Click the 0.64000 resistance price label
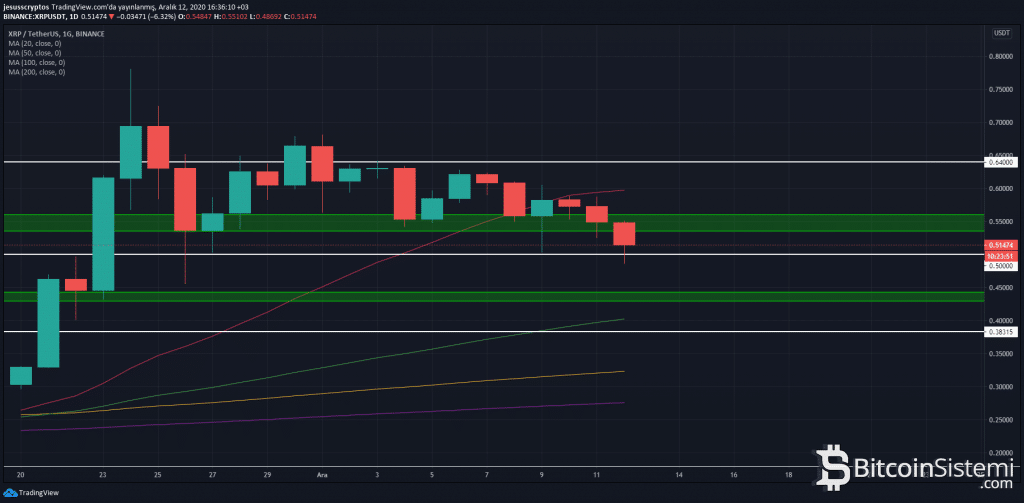Screen dimensions: 1024x503 pyautogui.click(x=1000, y=162)
